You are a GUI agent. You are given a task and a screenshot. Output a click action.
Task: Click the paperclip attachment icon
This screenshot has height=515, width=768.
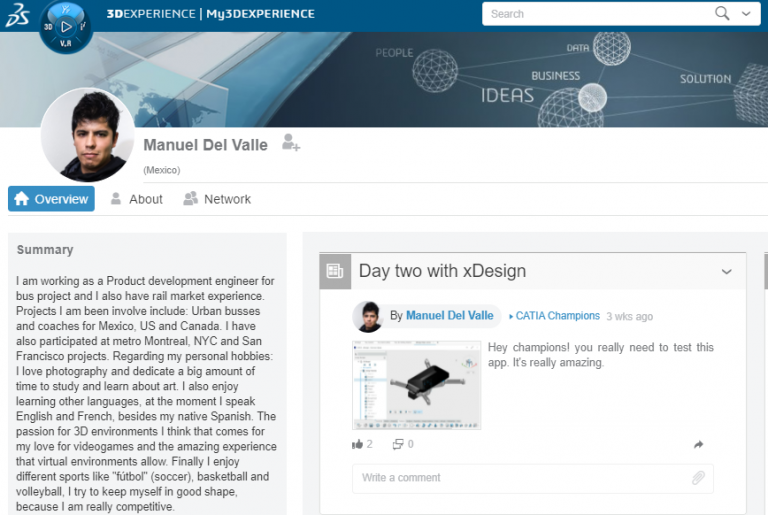coord(698,478)
